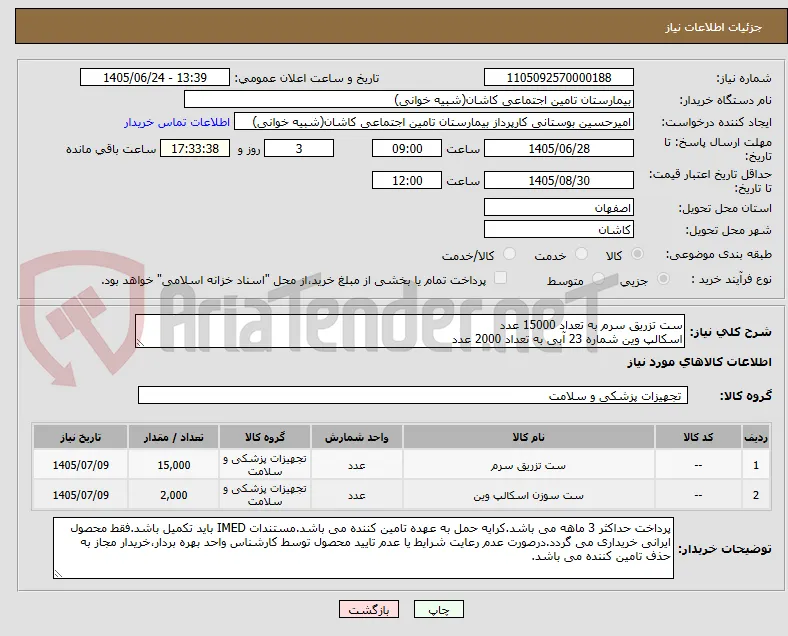Viewport: 788px width, 636px height.
Task: Click the اطلاعات کالاهای مورد نیاز heading
Action: pos(699,362)
